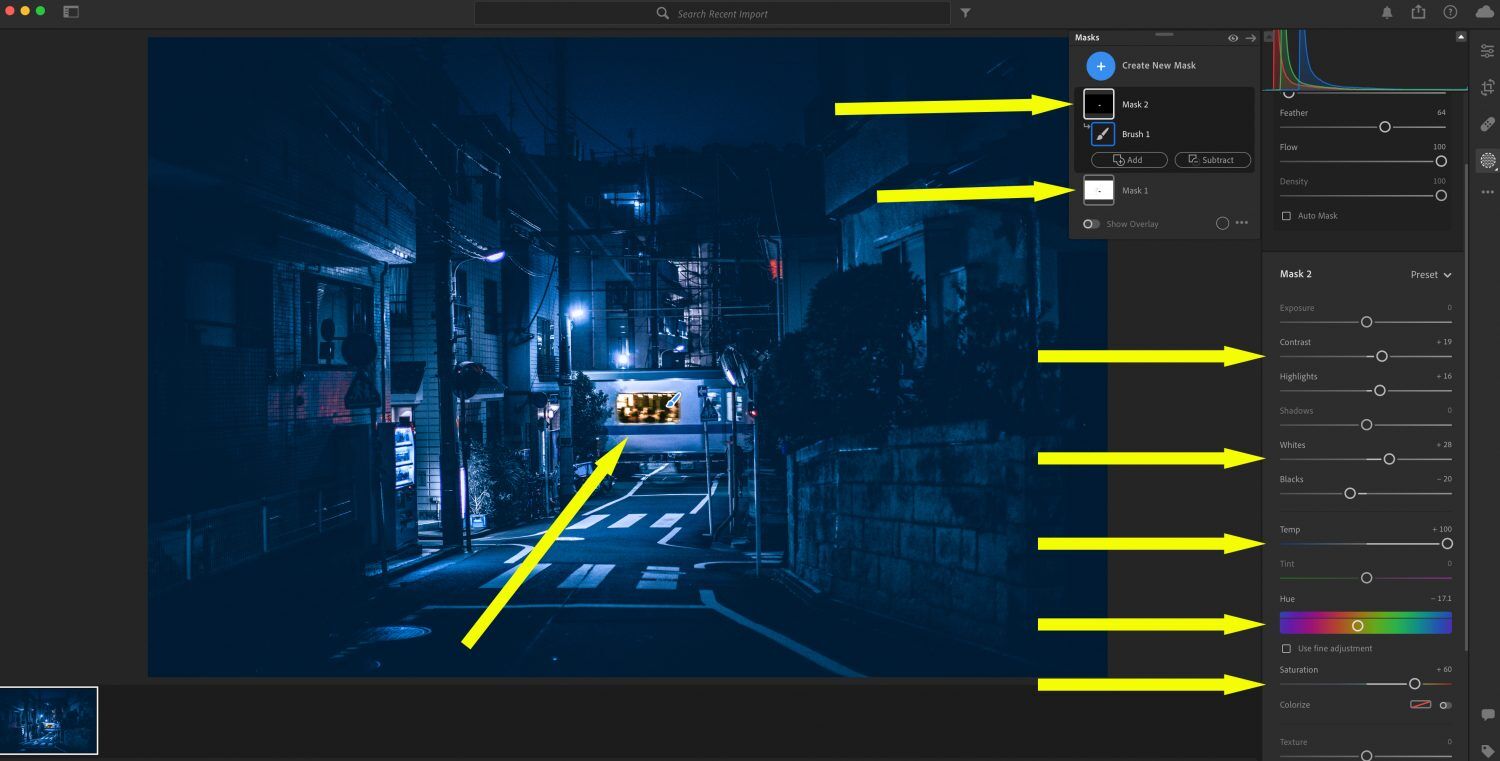
Task: Open the Colorize color swatch
Action: click(x=1421, y=705)
